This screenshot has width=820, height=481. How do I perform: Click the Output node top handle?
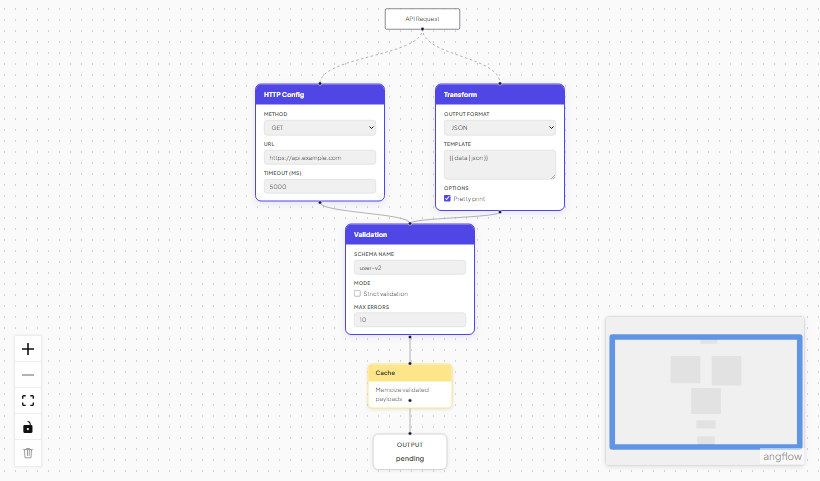point(410,433)
